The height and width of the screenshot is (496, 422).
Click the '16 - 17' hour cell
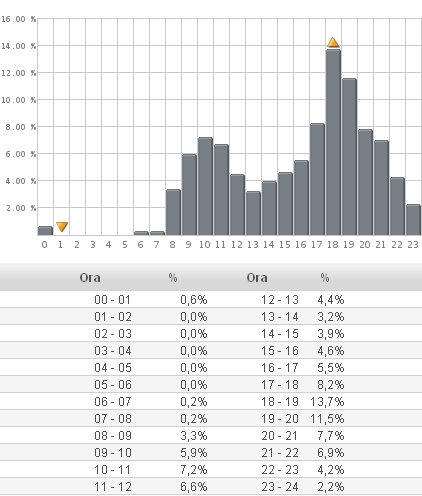(280, 368)
